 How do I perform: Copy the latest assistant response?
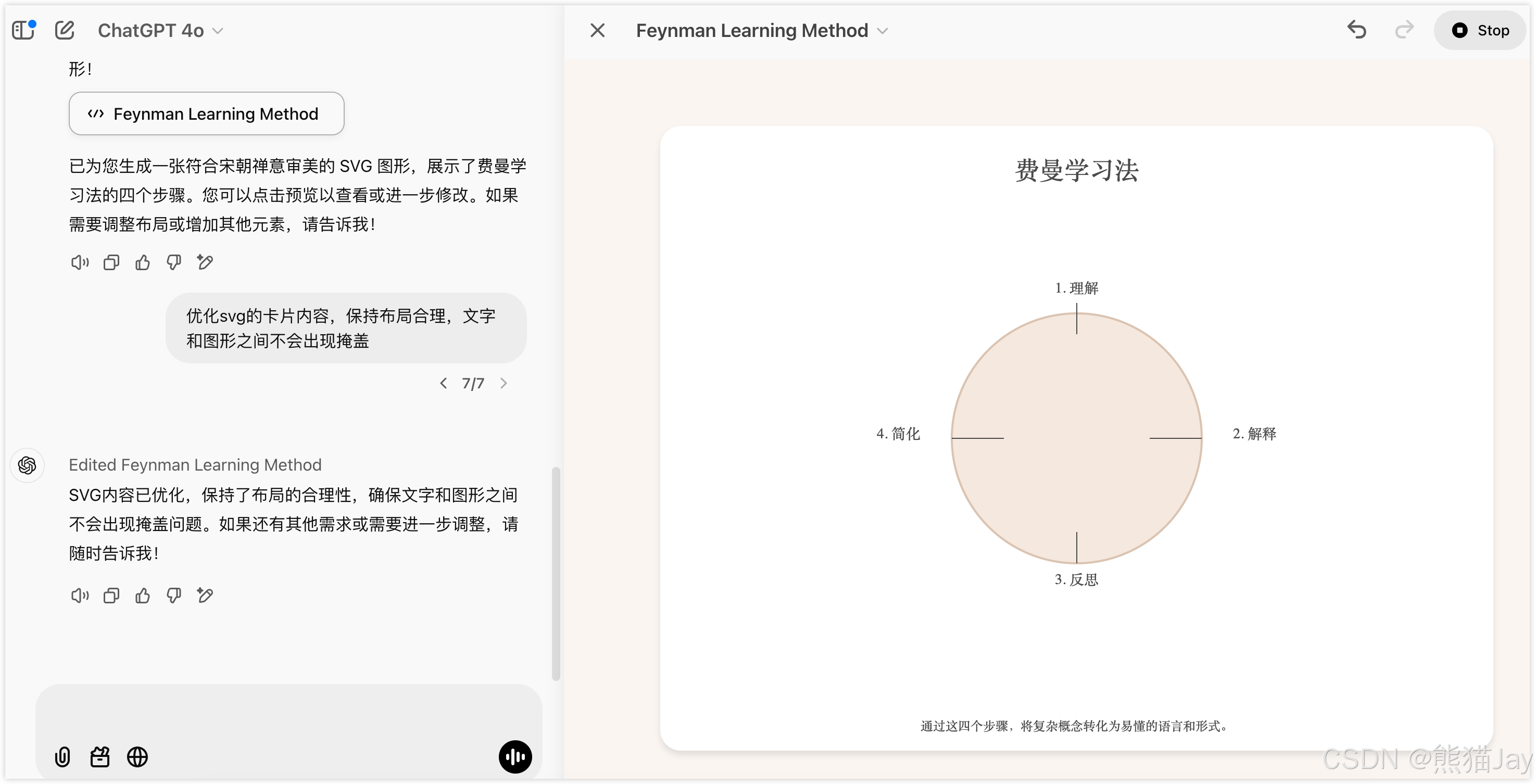(111, 595)
